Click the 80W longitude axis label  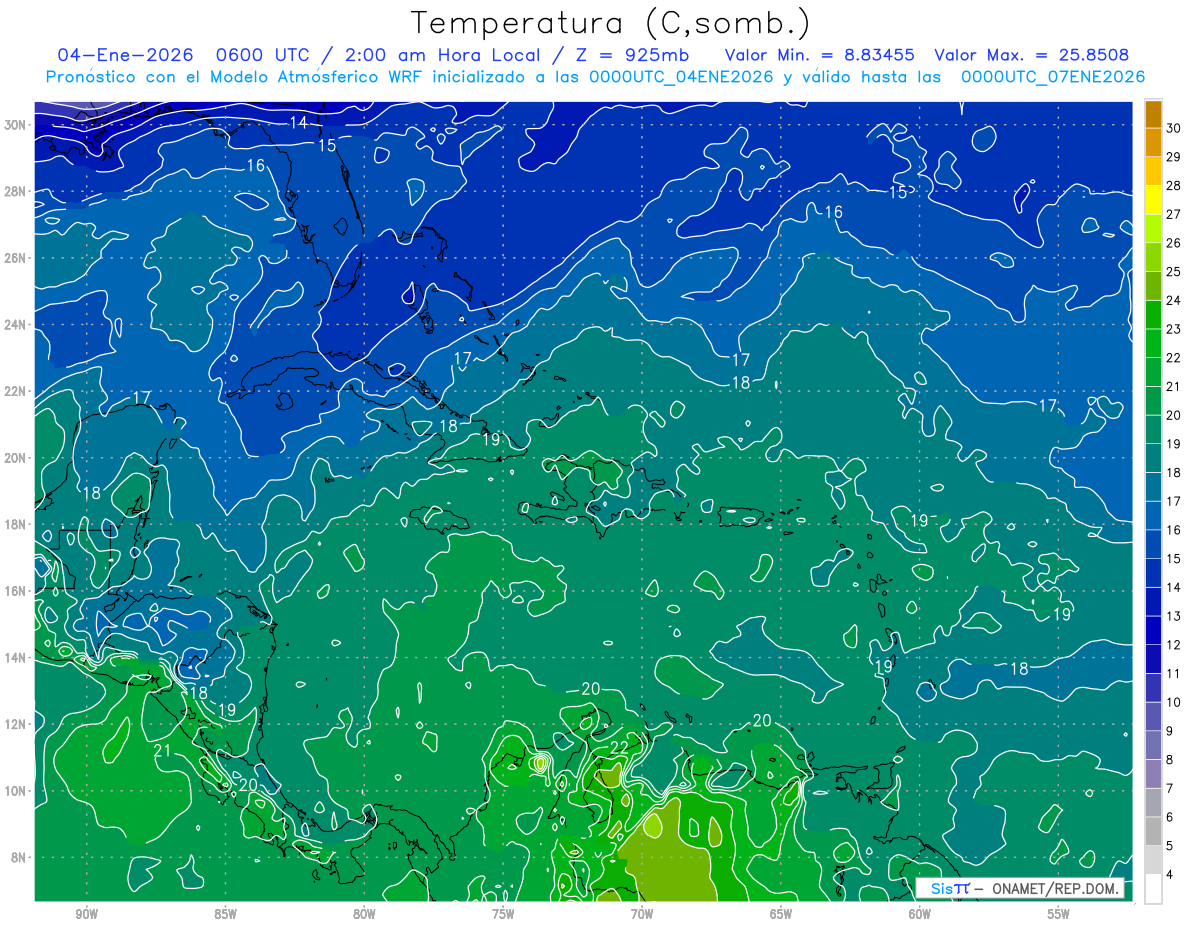pos(364,914)
